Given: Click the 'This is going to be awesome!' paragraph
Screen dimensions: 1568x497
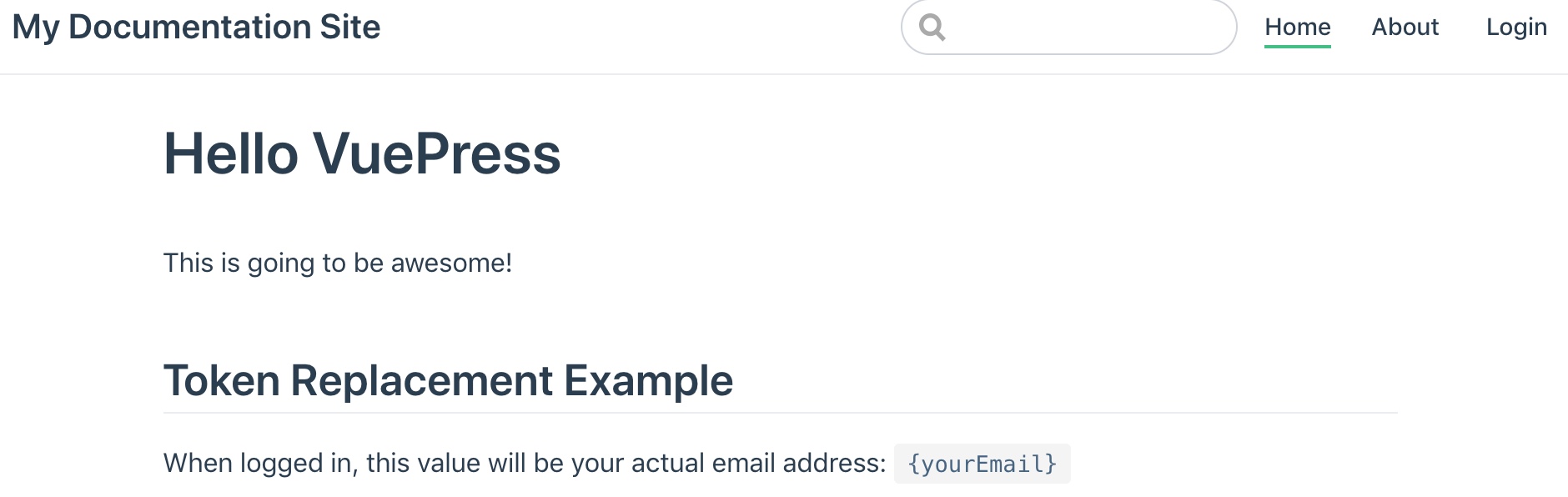Looking at the screenshot, I should coord(337,263).
